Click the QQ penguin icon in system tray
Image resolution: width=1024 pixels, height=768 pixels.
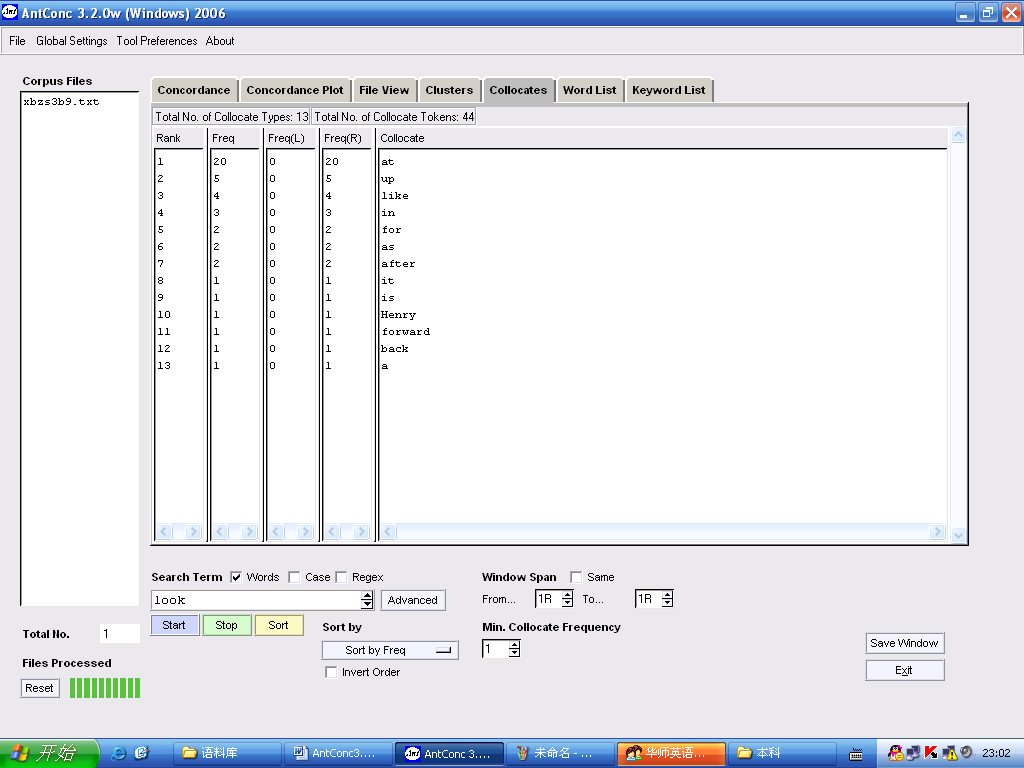coord(896,753)
